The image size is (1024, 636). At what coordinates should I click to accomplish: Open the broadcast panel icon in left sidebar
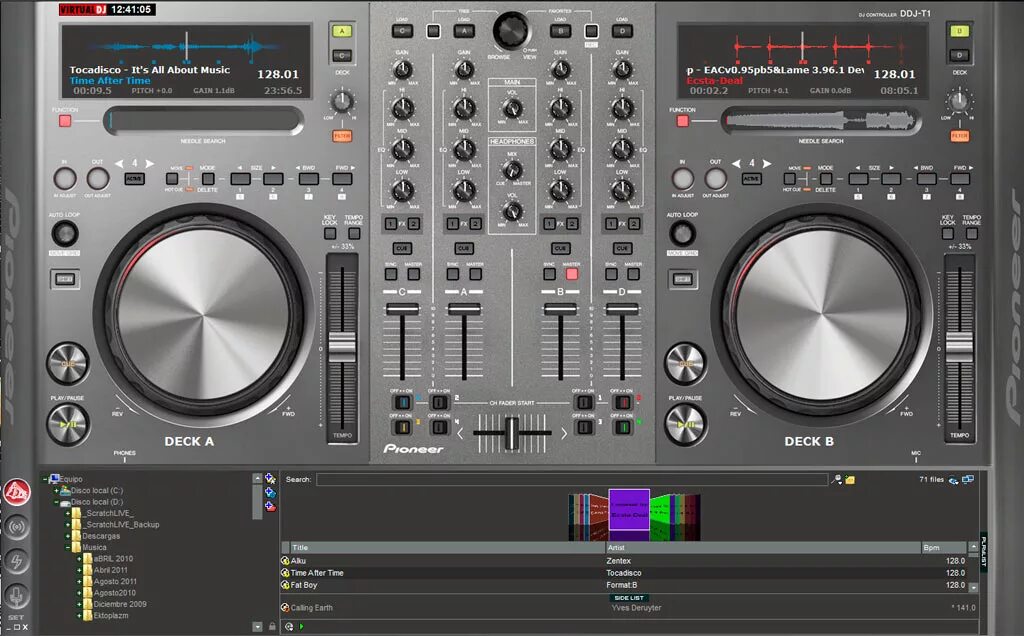point(18,526)
